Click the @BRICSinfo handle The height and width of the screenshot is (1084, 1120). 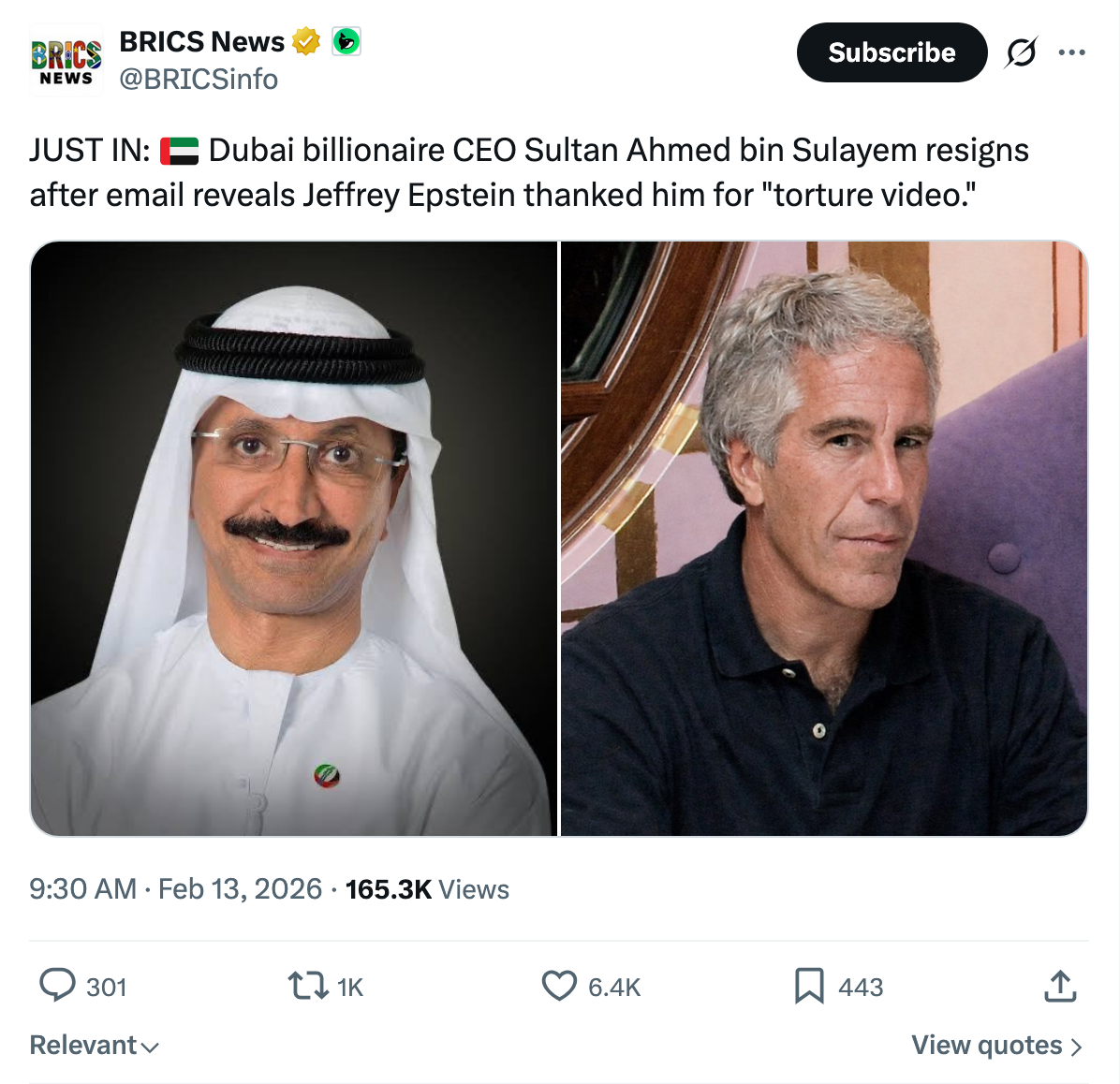199,80
